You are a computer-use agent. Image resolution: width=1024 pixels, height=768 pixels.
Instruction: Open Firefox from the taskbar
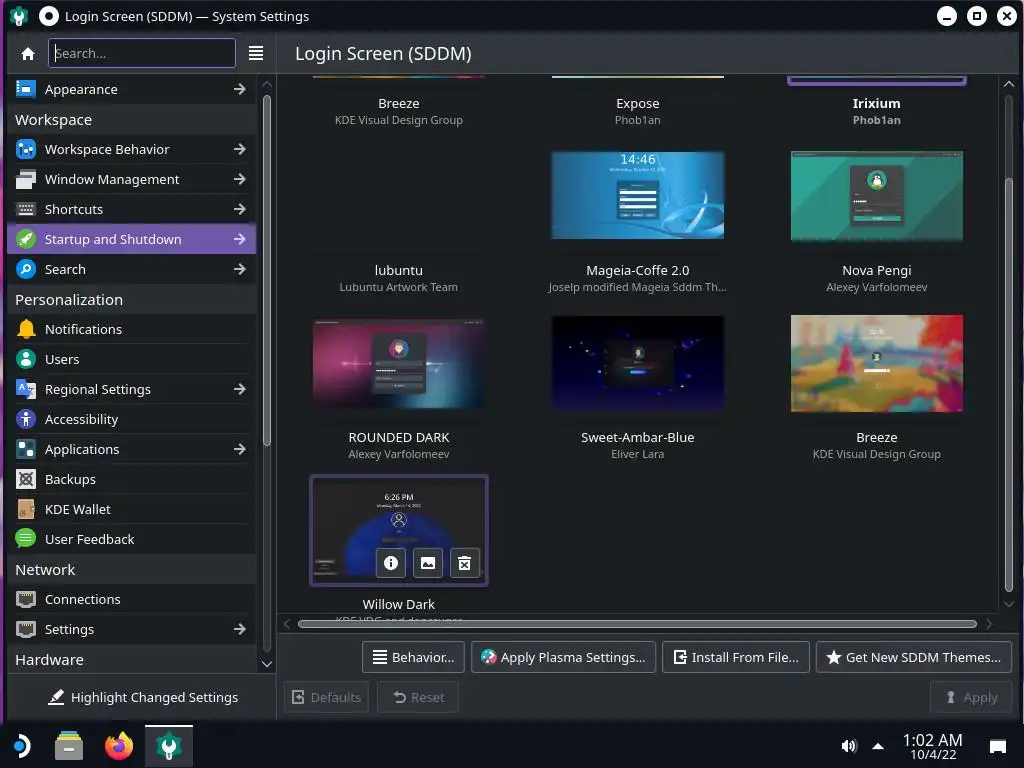click(x=119, y=745)
